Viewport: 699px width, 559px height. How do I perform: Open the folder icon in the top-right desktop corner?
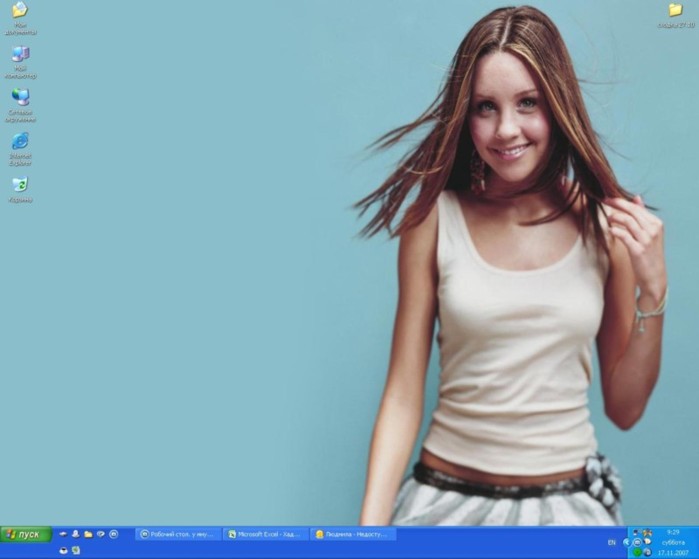click(x=675, y=14)
